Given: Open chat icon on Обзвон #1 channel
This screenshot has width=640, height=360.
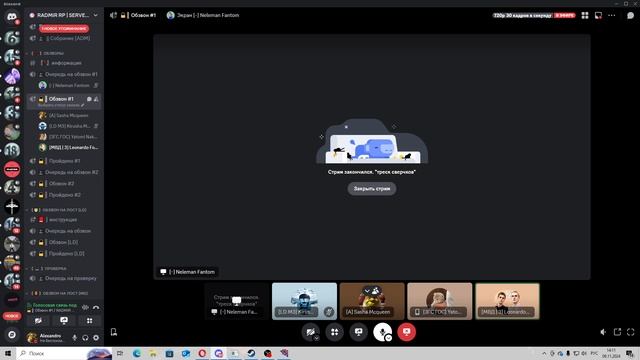Looking at the screenshot, I should pyautogui.click(x=89, y=99).
